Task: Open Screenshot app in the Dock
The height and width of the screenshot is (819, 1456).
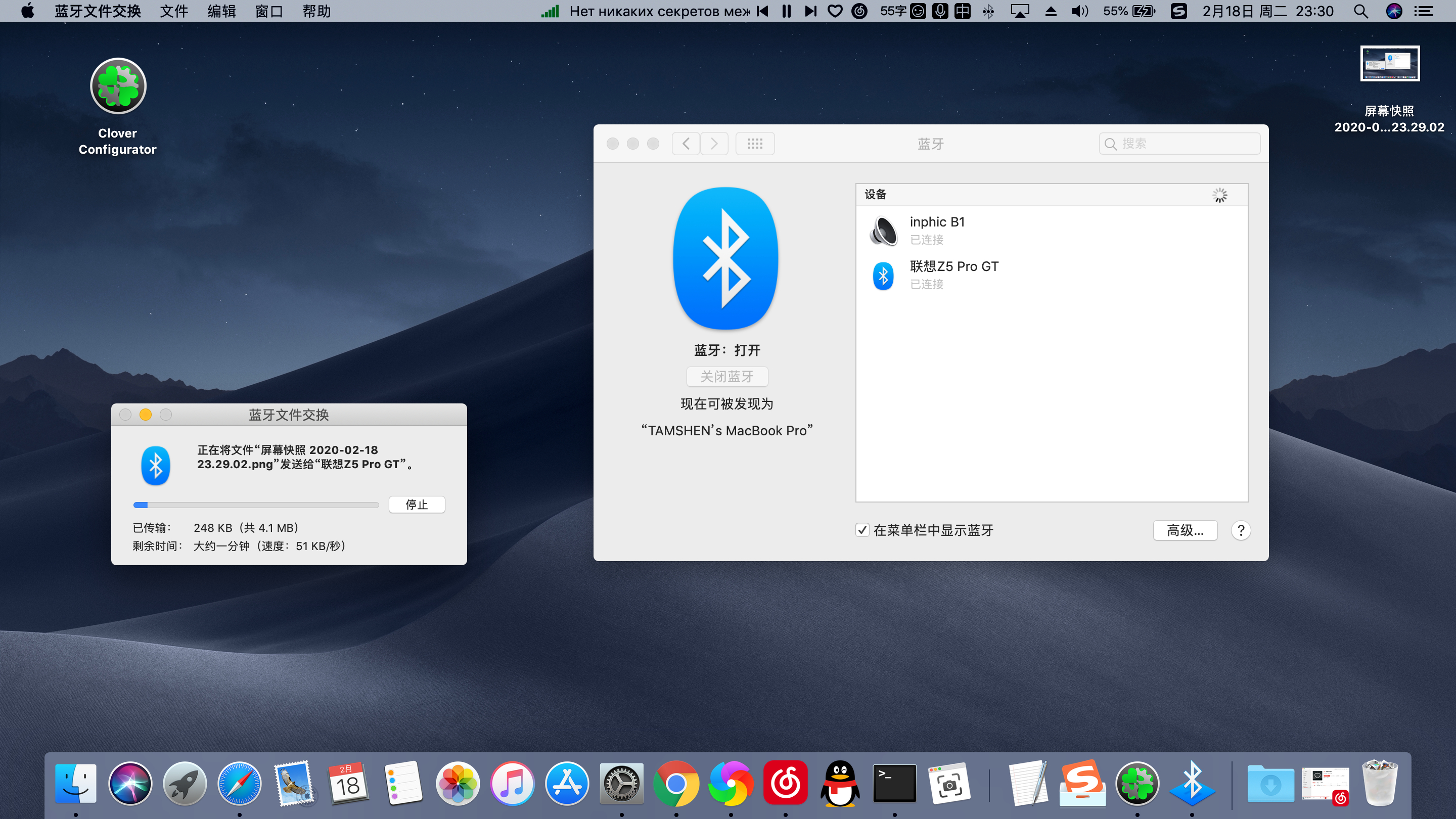Action: (949, 784)
